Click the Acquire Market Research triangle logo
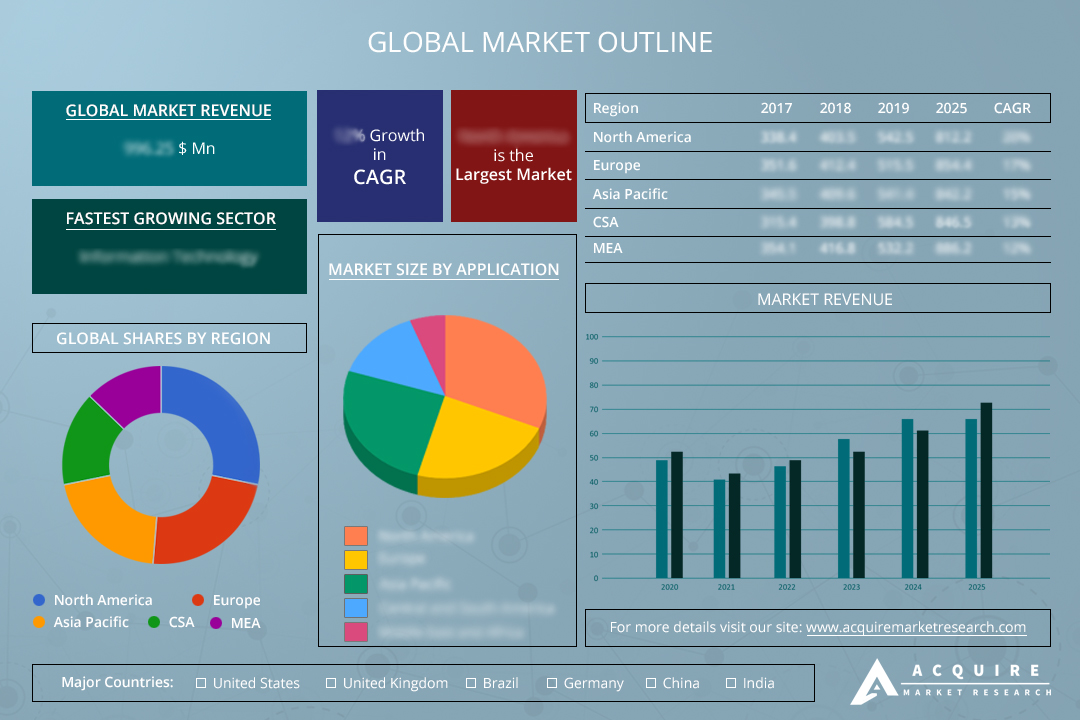The height and width of the screenshot is (720, 1080). (875, 683)
